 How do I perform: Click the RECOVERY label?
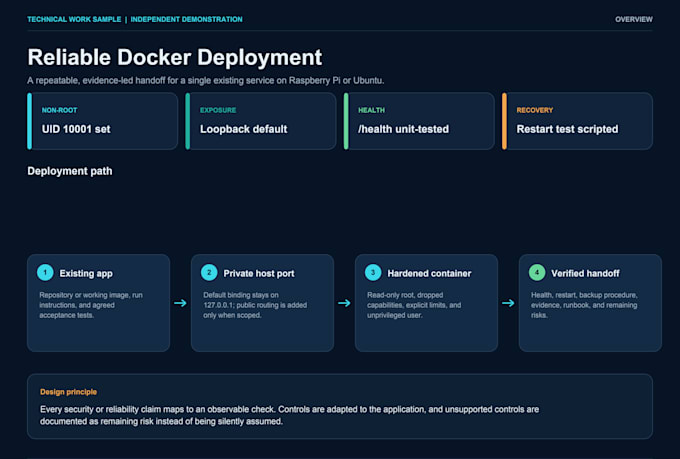click(535, 110)
